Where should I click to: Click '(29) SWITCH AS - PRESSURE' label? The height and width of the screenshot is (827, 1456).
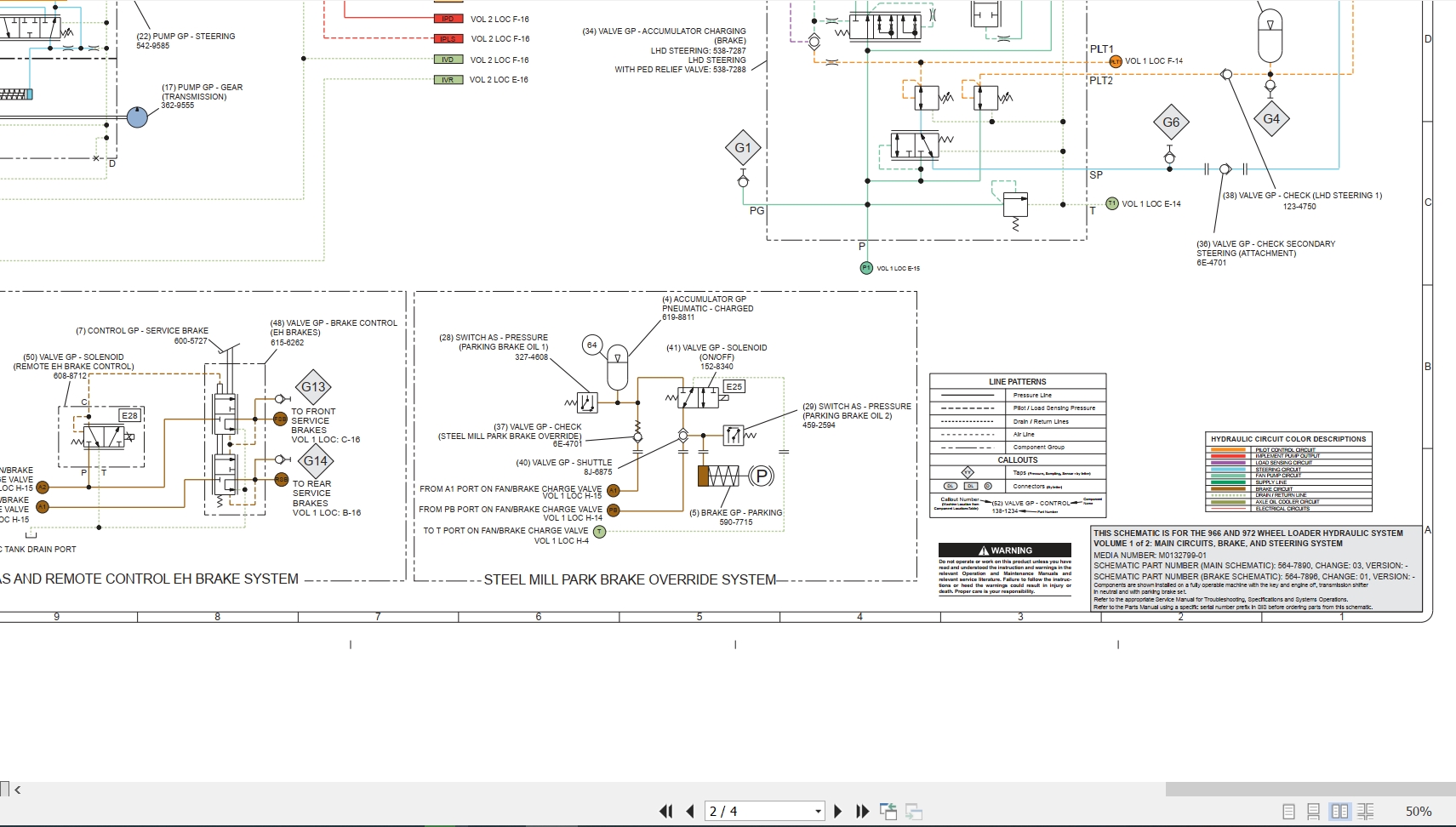click(x=857, y=407)
